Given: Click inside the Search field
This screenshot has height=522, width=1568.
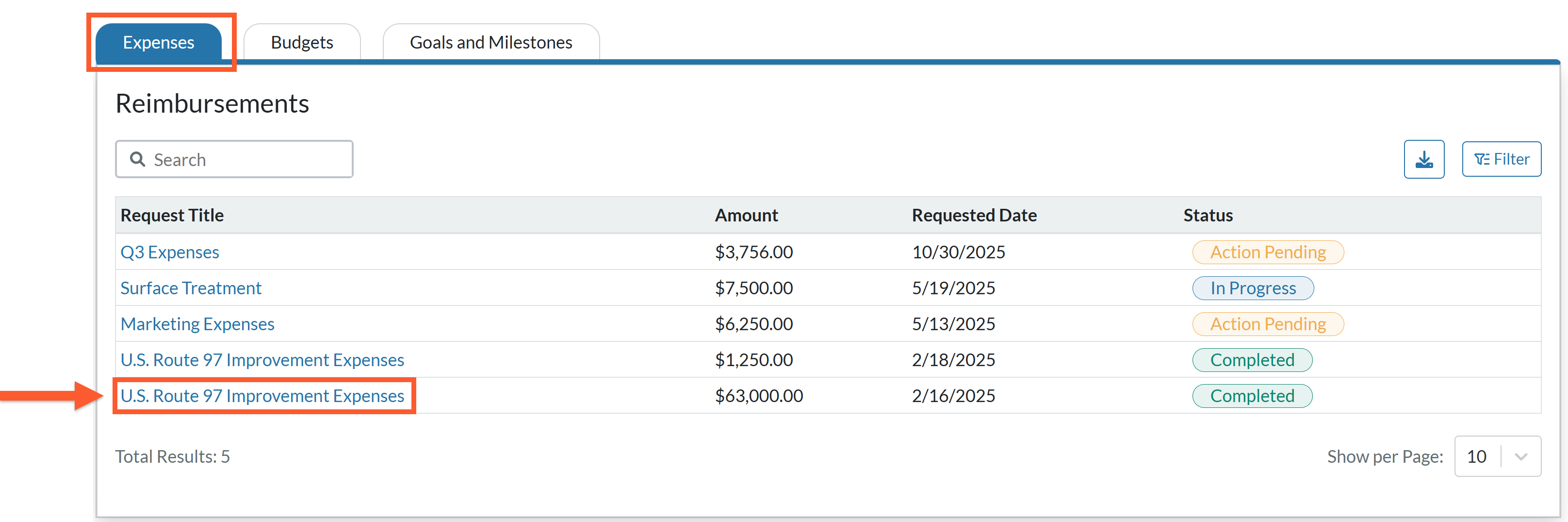Looking at the screenshot, I should click(234, 159).
